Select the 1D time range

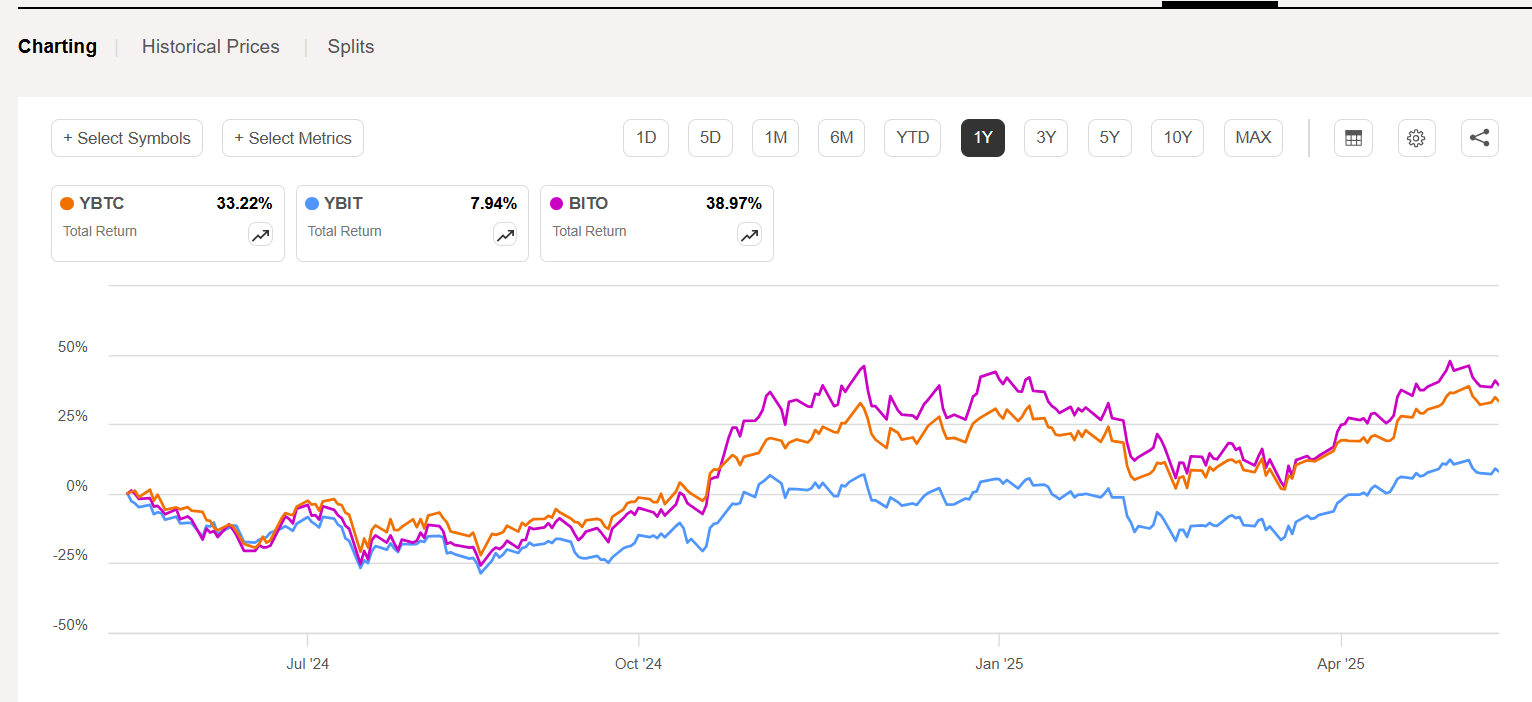pos(646,138)
